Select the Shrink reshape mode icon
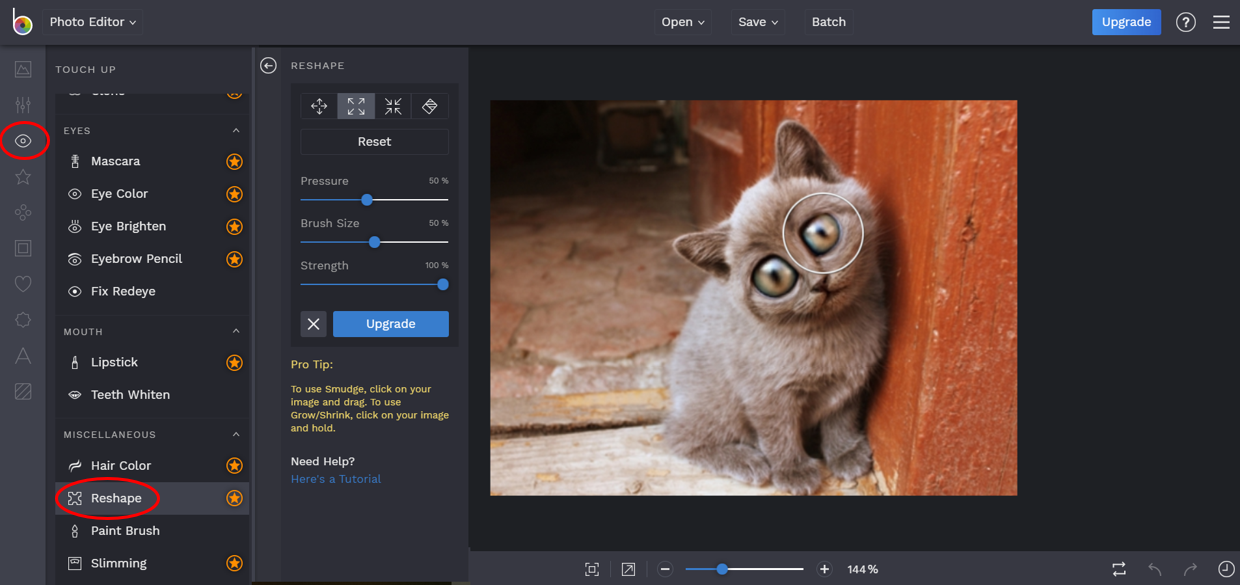The image size is (1240, 585). point(393,106)
